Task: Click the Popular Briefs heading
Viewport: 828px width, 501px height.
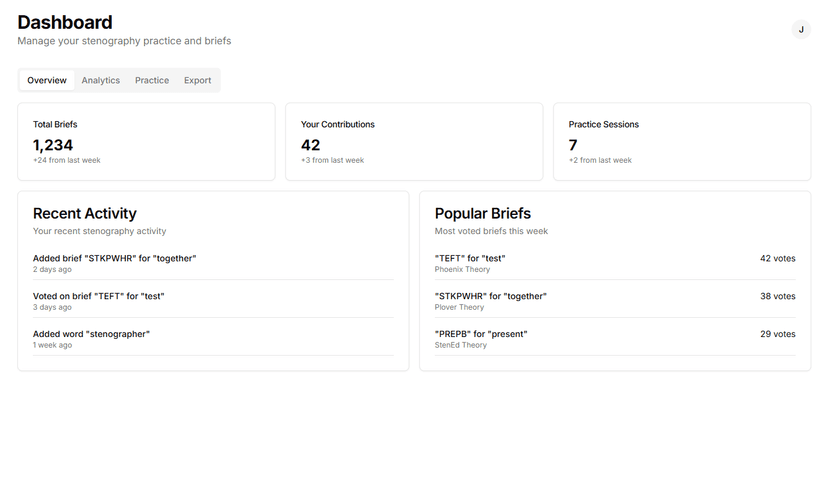Action: [x=483, y=213]
